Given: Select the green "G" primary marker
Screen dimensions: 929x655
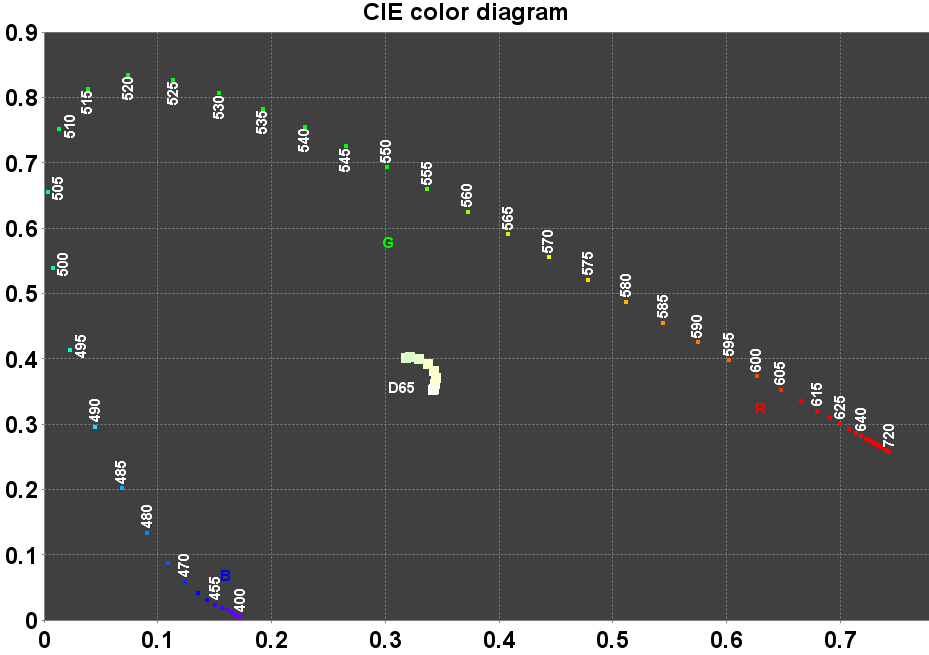Looking at the screenshot, I should tap(388, 243).
